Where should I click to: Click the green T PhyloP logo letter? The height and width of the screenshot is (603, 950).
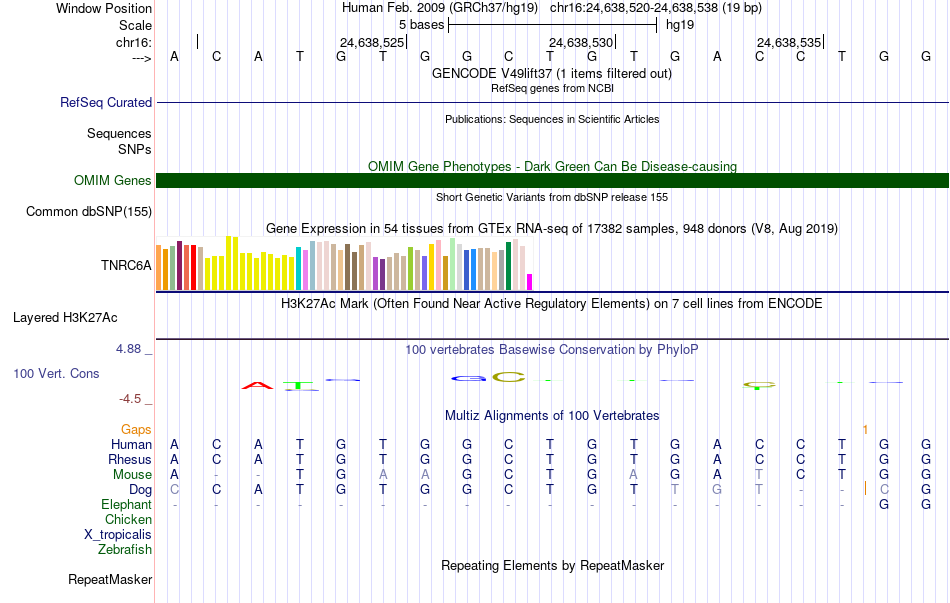[299, 386]
